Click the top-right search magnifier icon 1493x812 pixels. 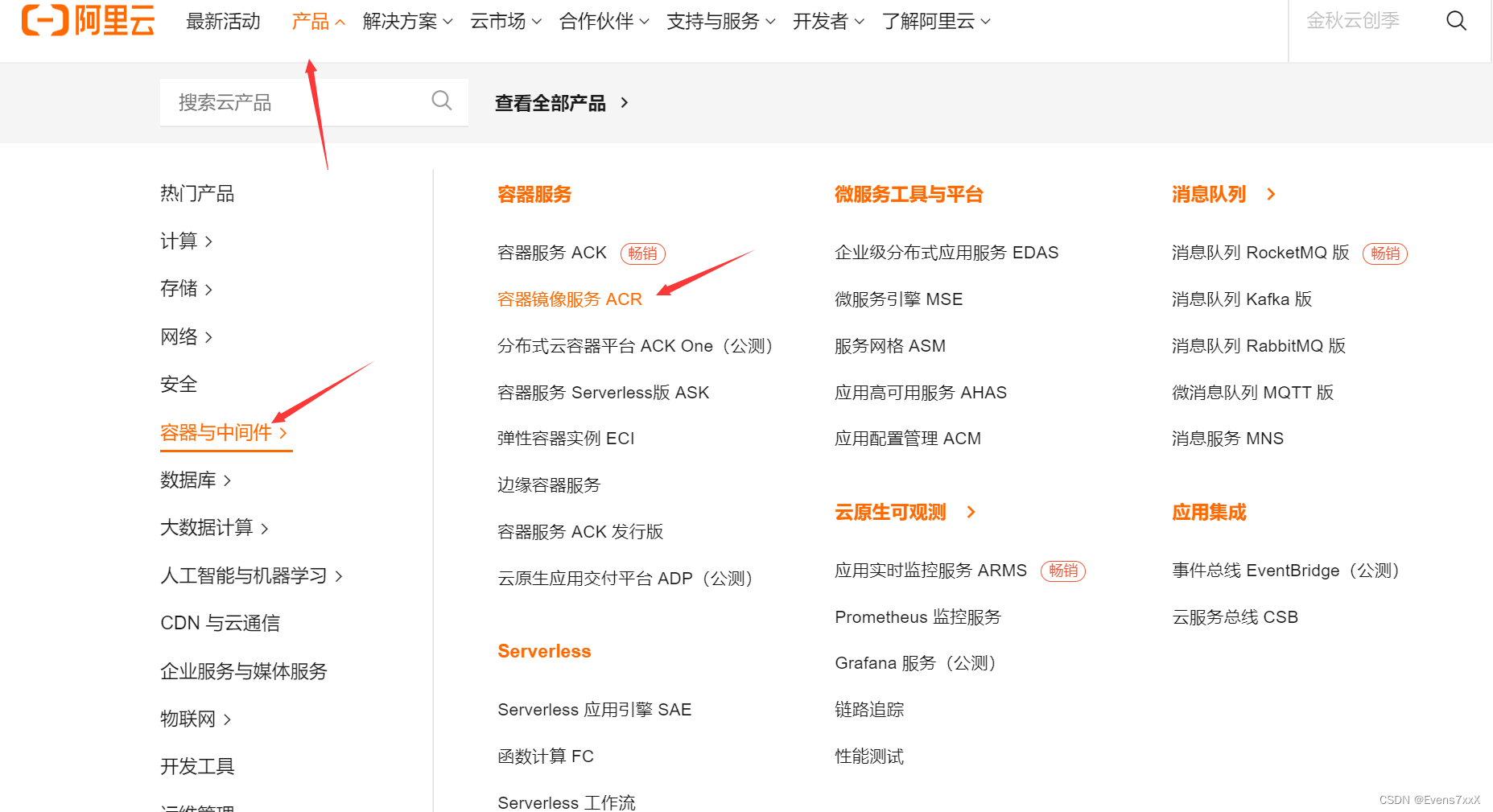pos(1456,21)
